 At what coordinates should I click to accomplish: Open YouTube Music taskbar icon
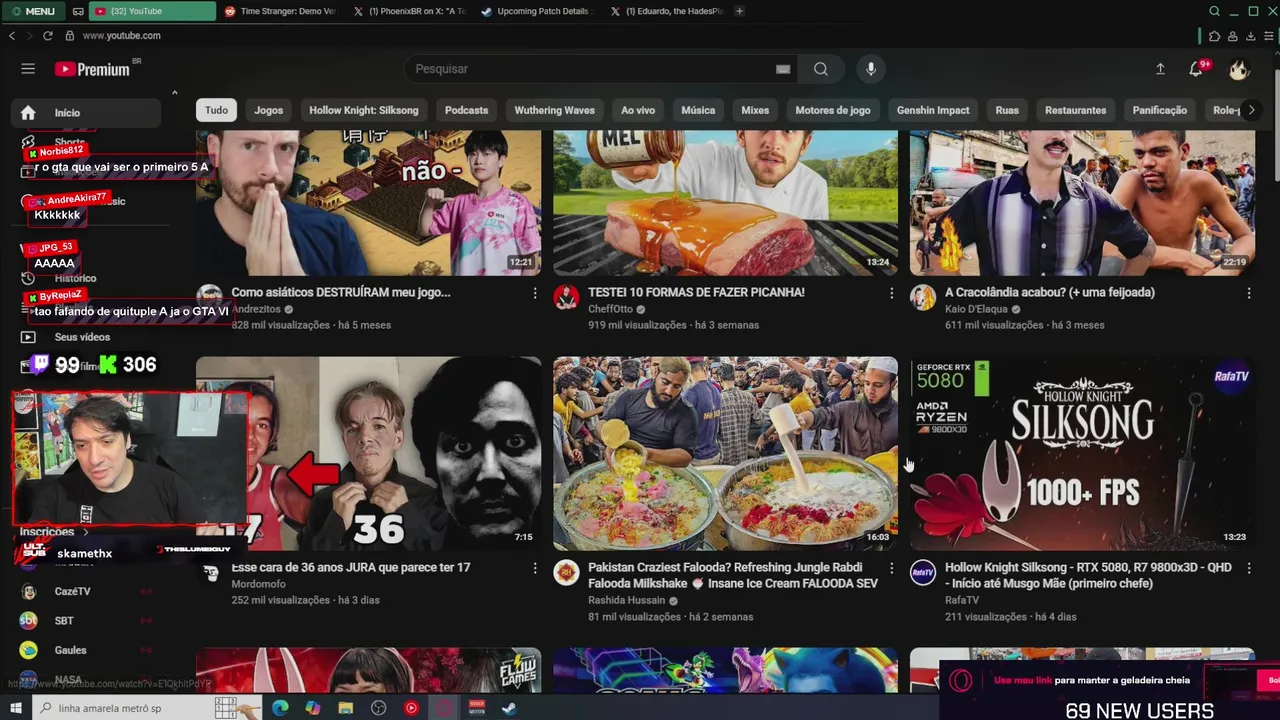[x=411, y=708]
